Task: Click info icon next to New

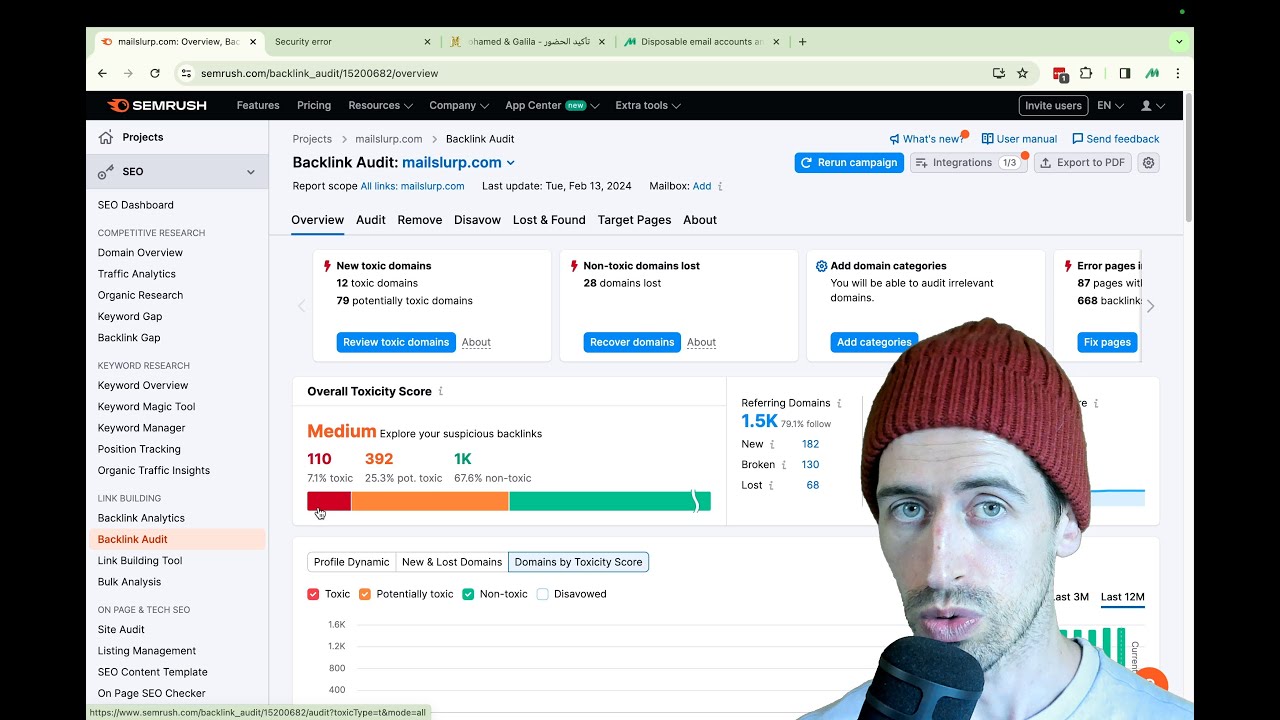Action: coord(772,444)
